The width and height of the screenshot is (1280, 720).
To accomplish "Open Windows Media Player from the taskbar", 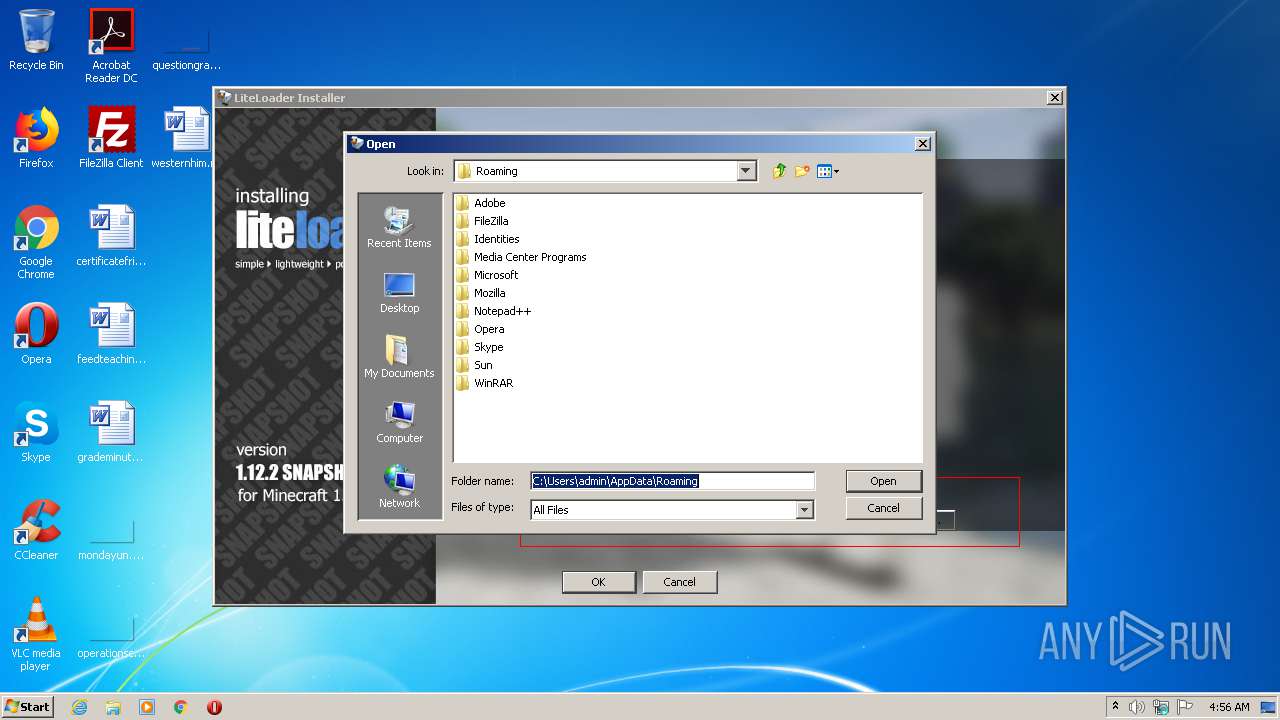I will click(147, 707).
